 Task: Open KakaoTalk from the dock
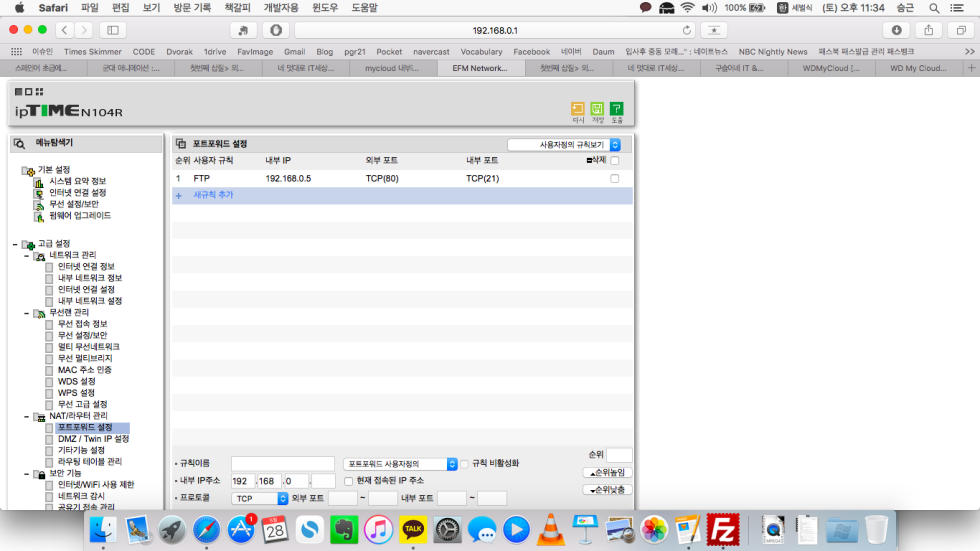[x=413, y=528]
